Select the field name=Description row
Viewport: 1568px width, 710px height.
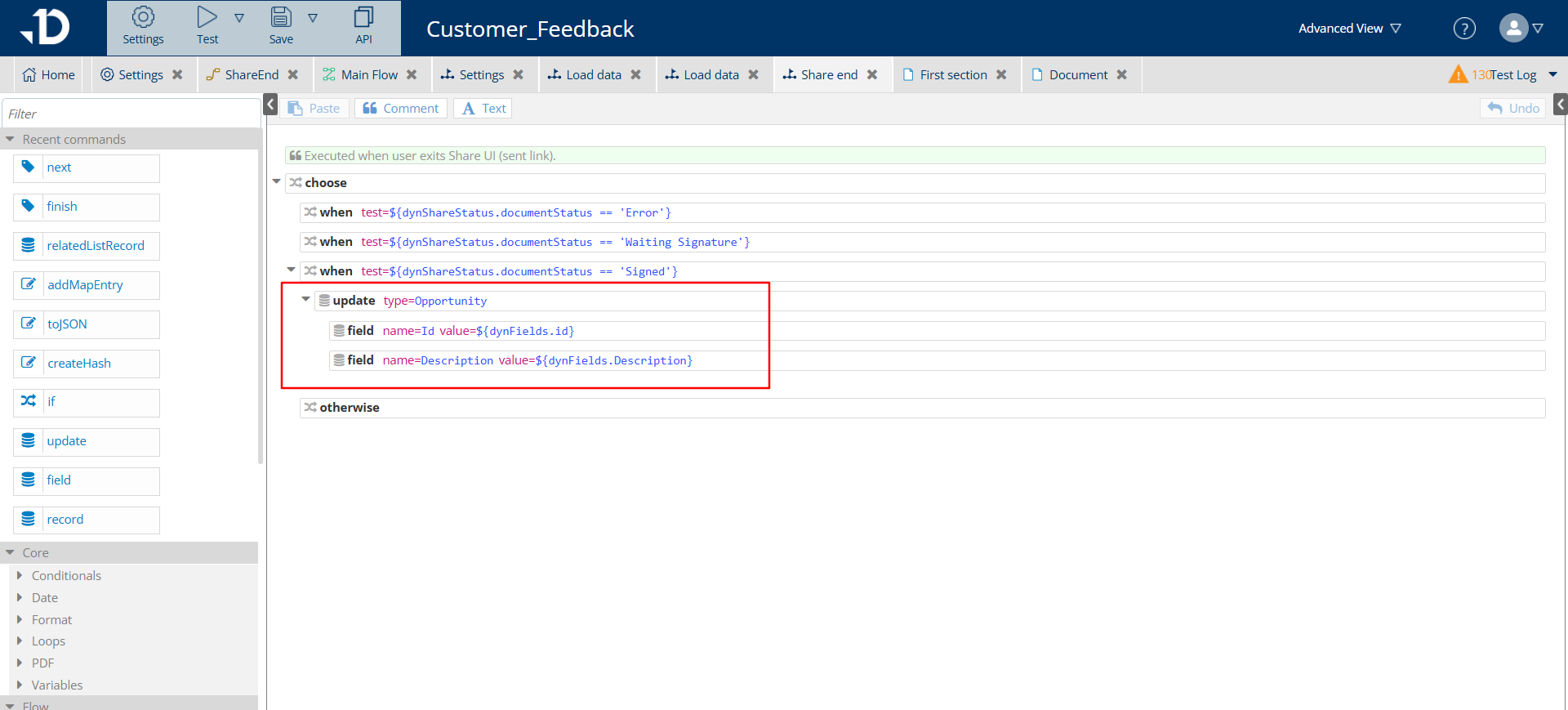(937, 360)
